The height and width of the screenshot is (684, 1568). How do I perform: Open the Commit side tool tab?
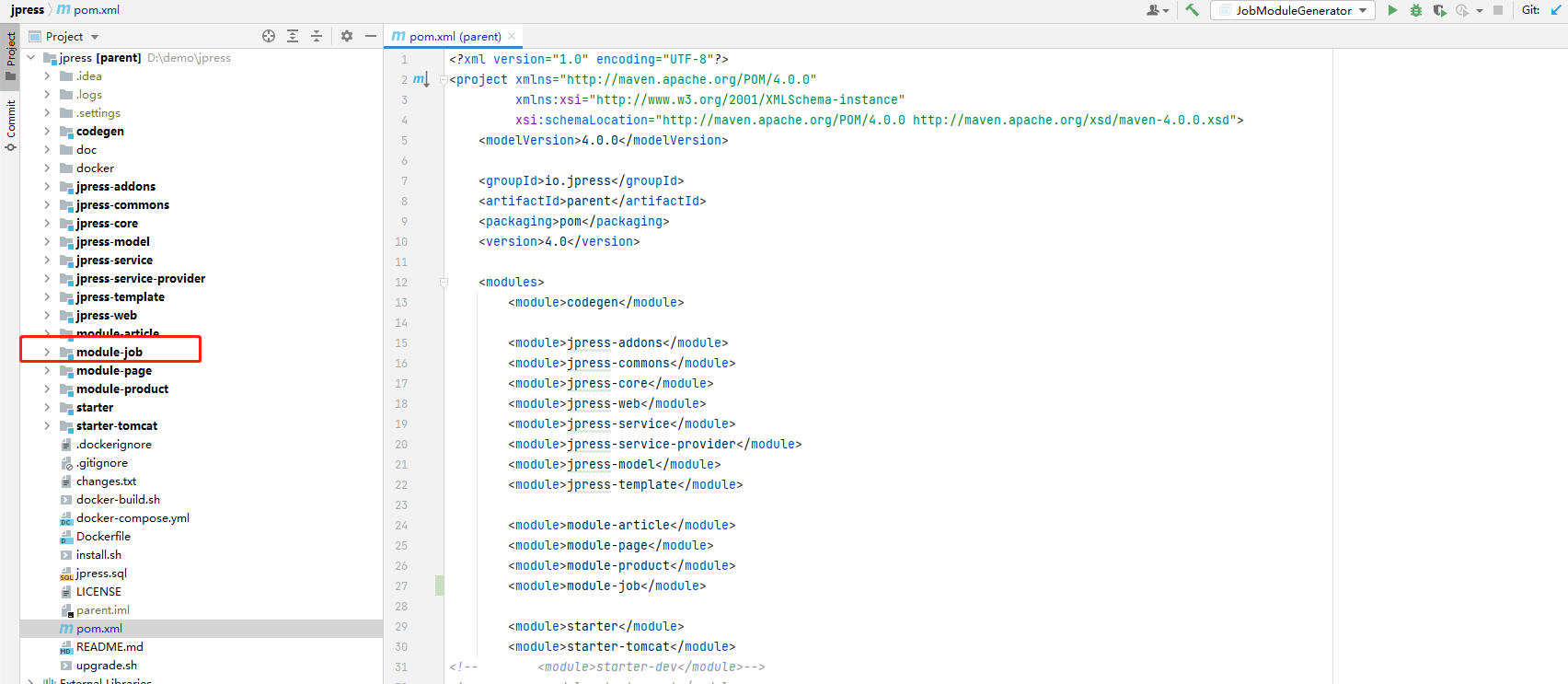pos(10,125)
